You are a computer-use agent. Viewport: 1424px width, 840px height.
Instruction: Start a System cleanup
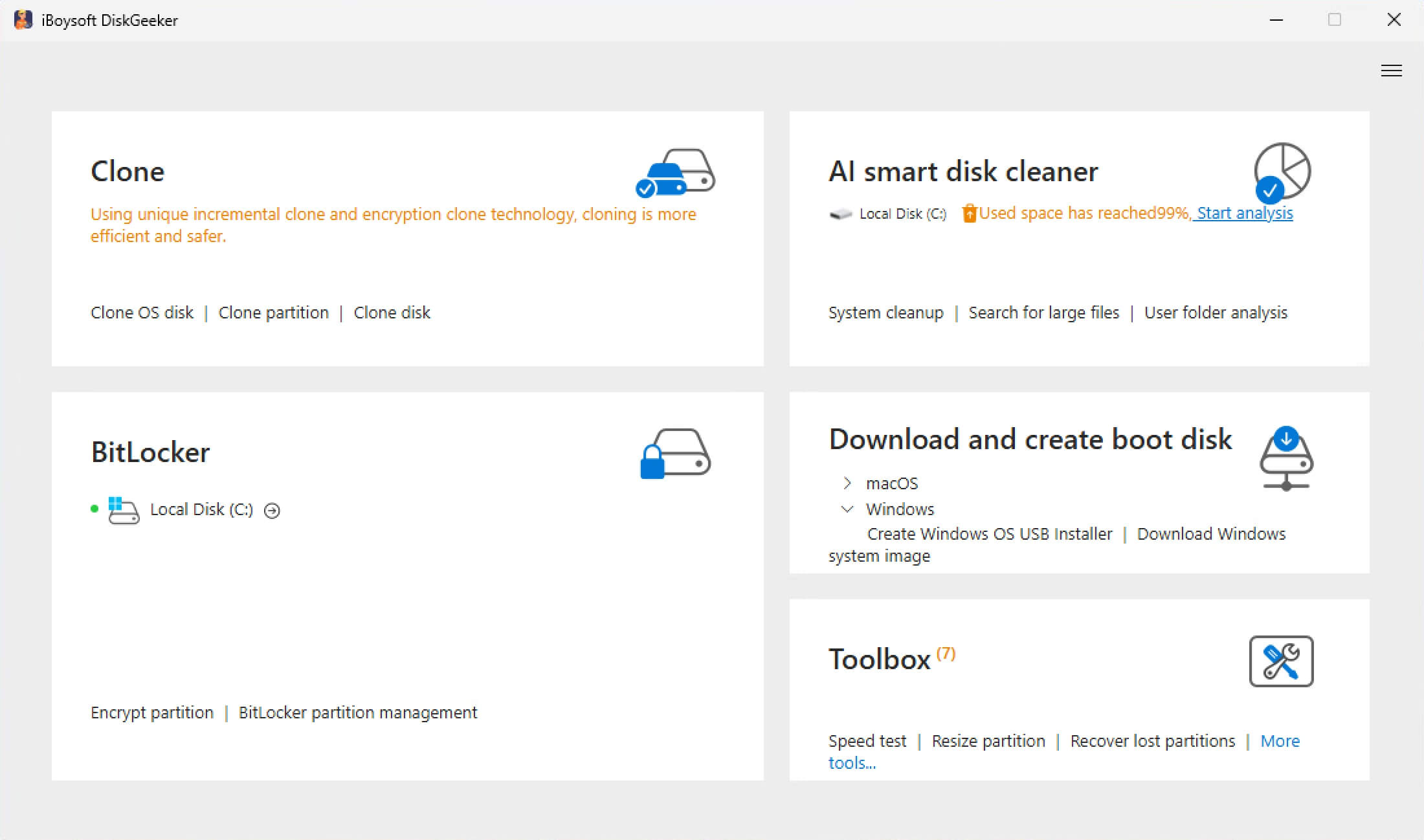[x=885, y=312]
